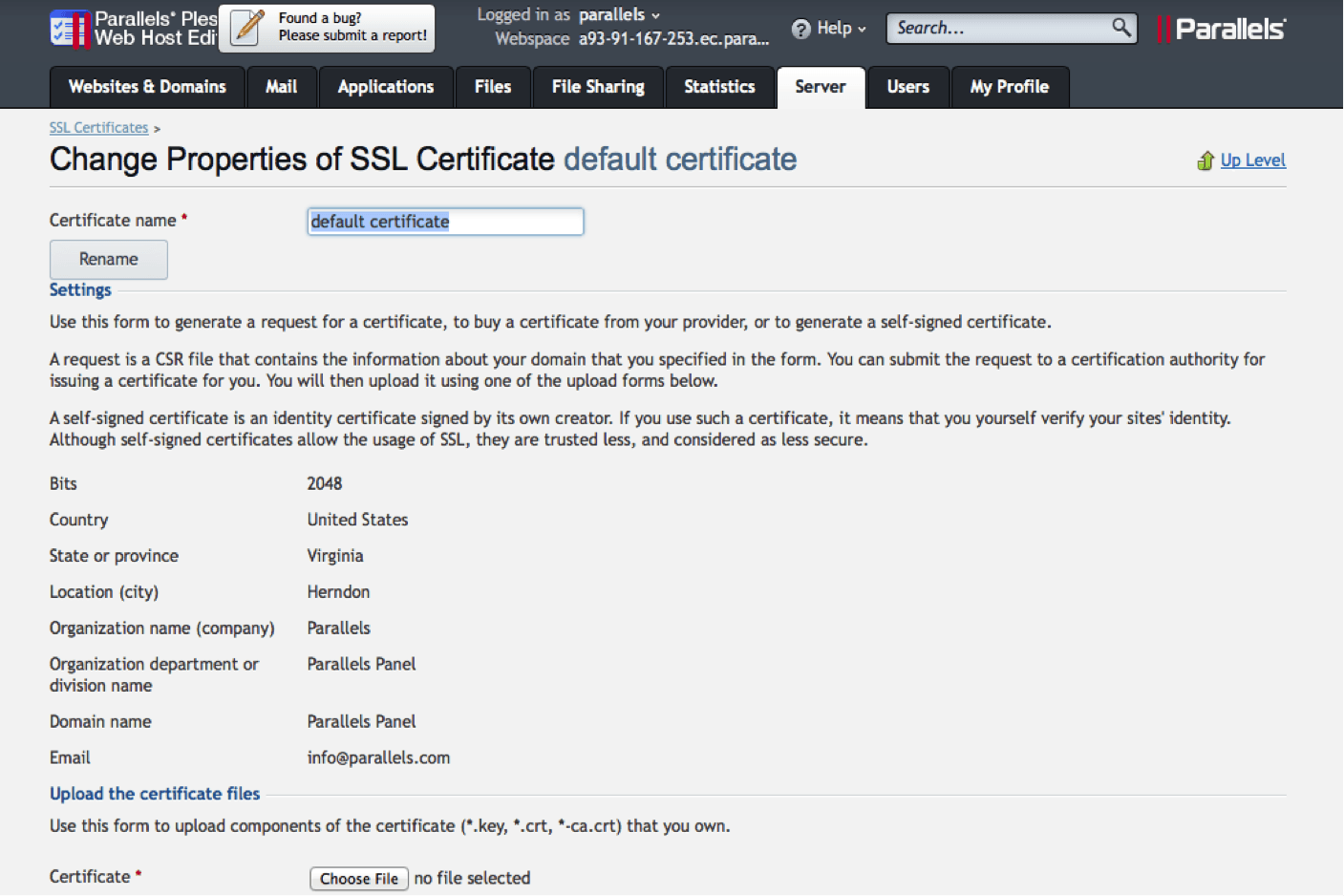Go to the My Profile tab
Screen dimensions: 1344x896
1010,87
